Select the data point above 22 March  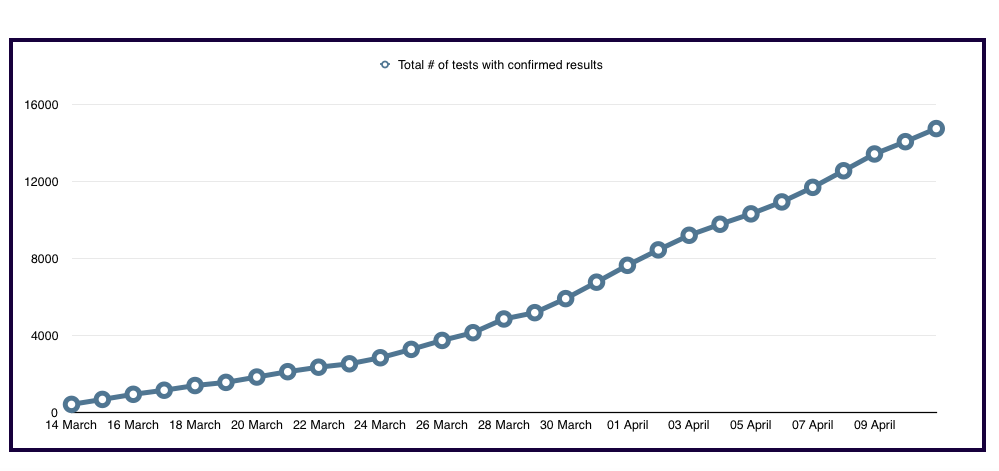[319, 367]
